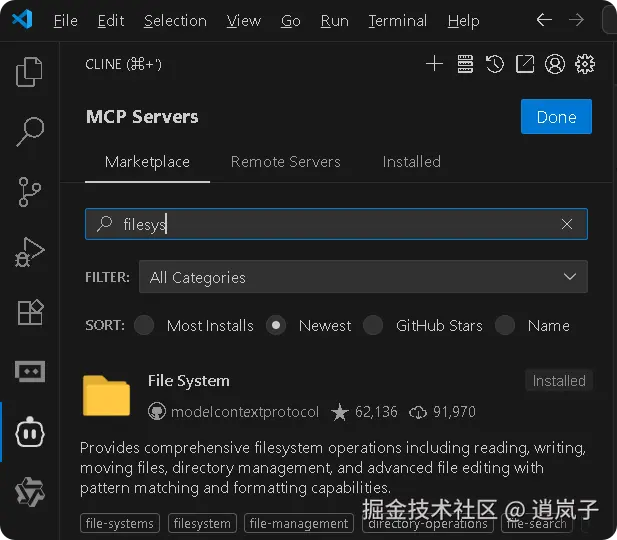Viewport: 617px width, 540px height.
Task: Open the Help menu
Action: click(x=464, y=20)
